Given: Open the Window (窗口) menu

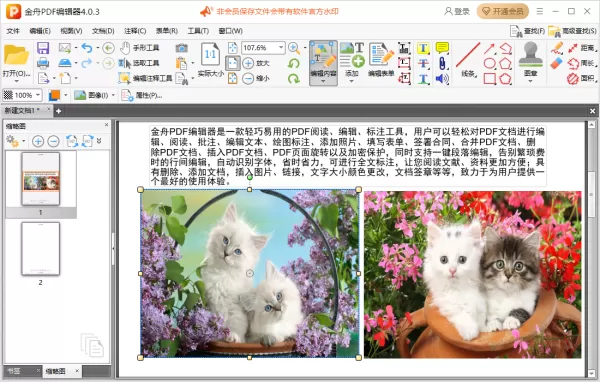Looking at the screenshot, I should 230,31.
